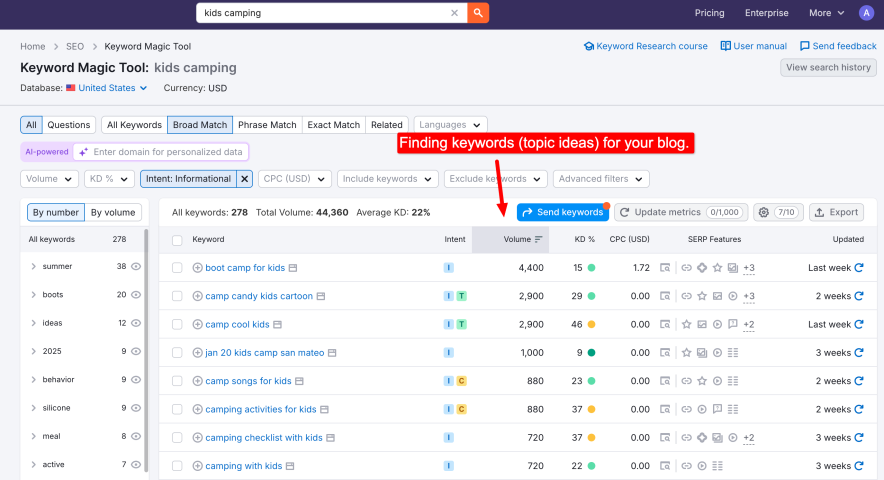884x480 pixels.
Task: Open the User manual link
Action: tap(754, 46)
